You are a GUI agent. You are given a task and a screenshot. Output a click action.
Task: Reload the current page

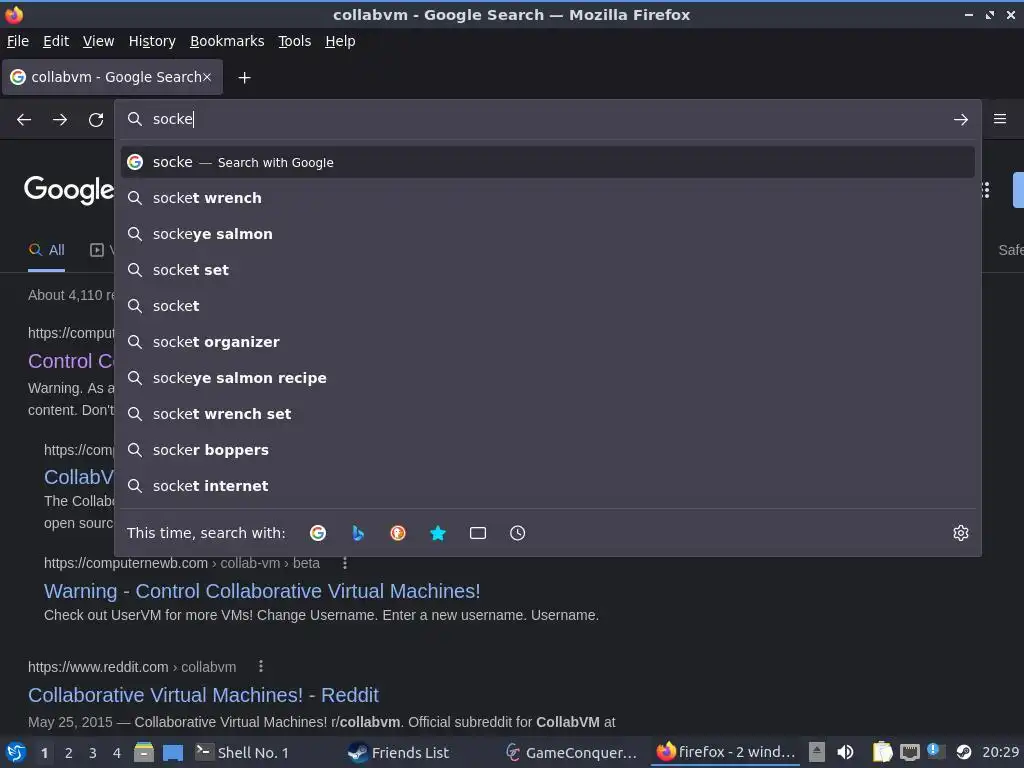point(96,120)
